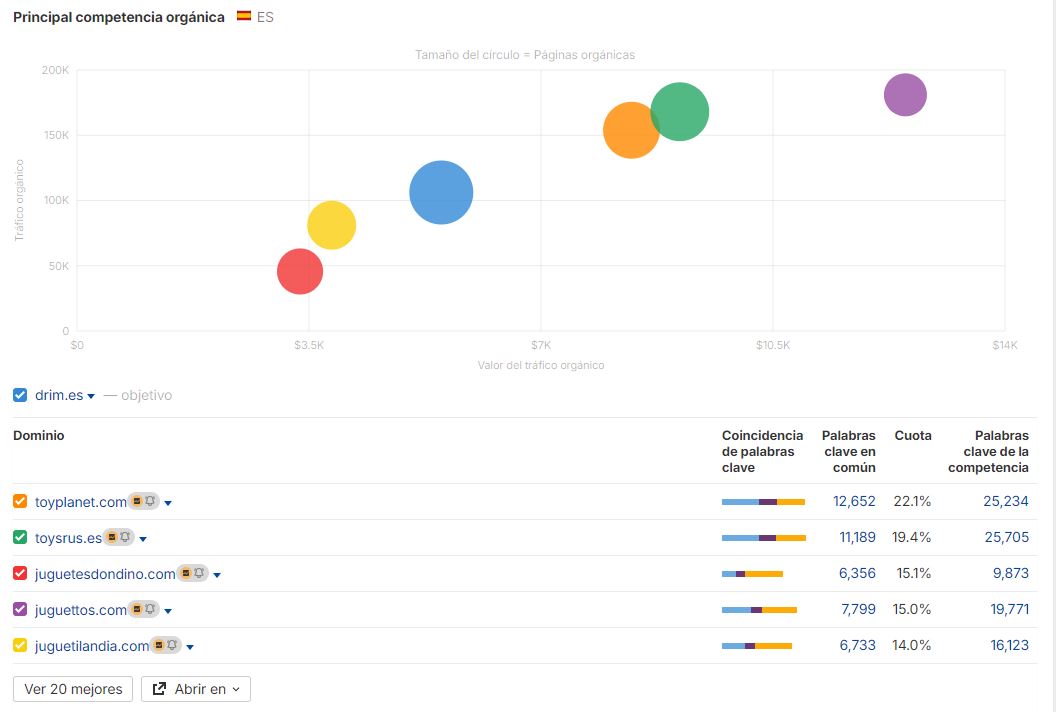Toggle the orange toyplanet.com checkbox
The width and height of the screenshot is (1056, 712).
[x=20, y=502]
